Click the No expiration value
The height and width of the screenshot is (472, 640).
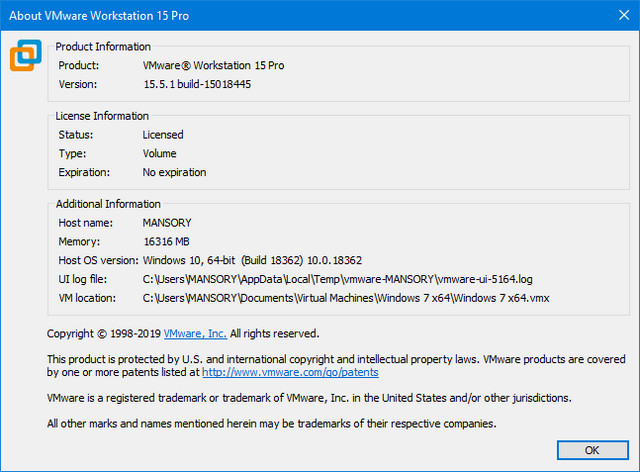pos(174,172)
